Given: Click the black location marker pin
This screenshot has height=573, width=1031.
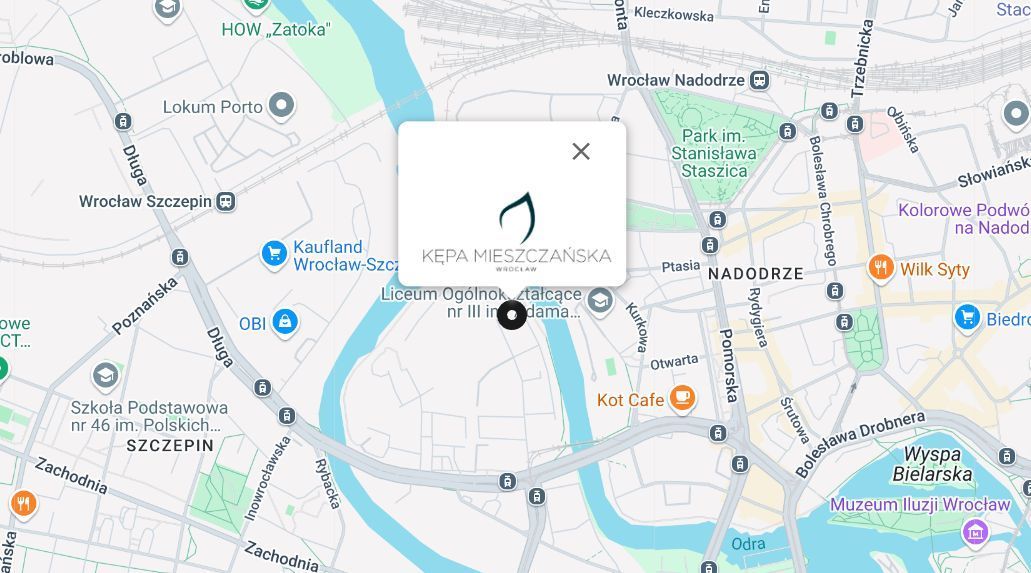Looking at the screenshot, I should tap(512, 315).
